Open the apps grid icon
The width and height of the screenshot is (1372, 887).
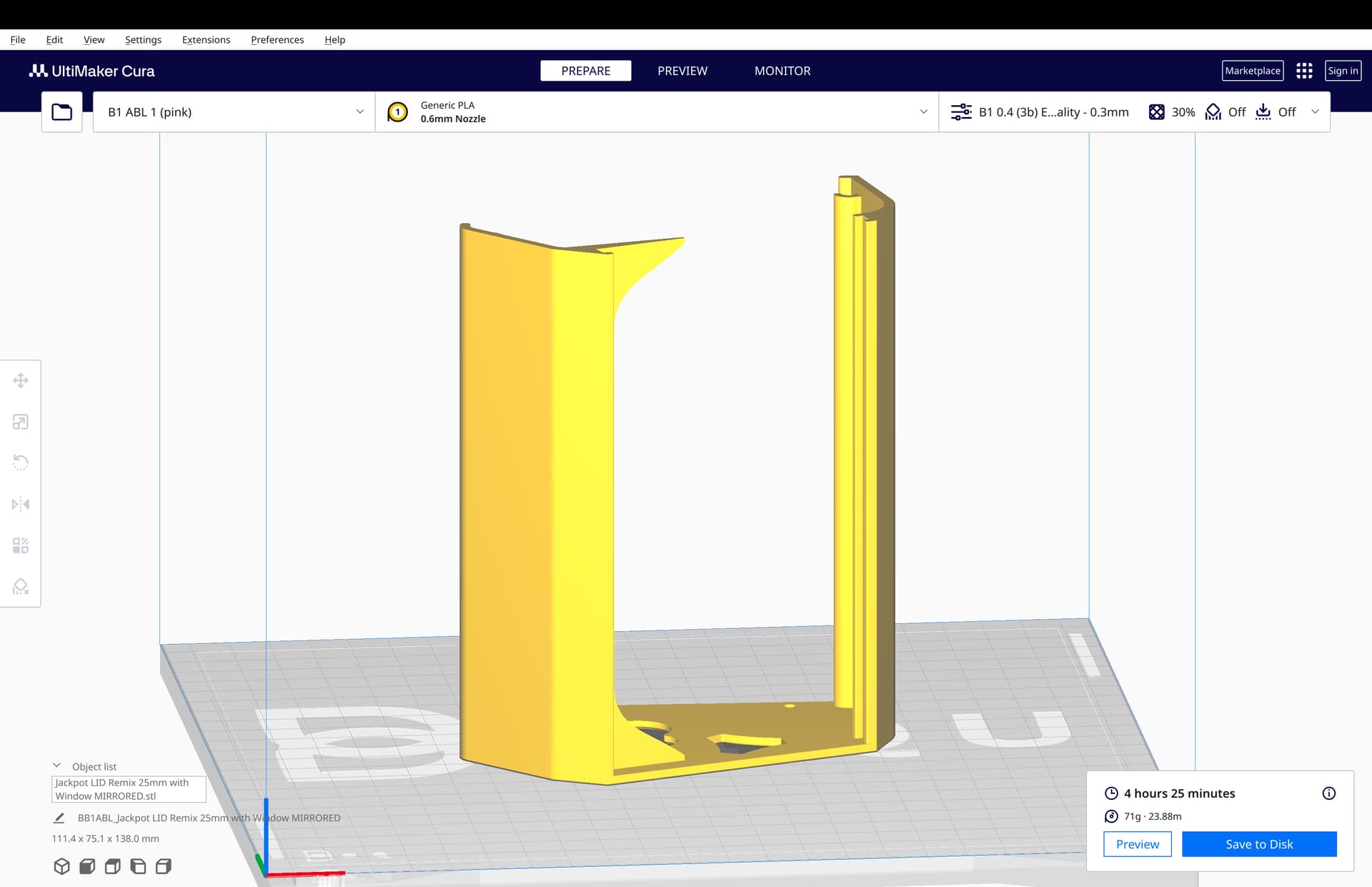pyautogui.click(x=1304, y=71)
